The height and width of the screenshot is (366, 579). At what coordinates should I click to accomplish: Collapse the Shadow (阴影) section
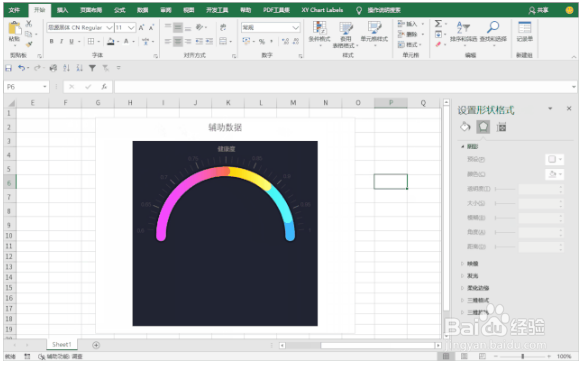click(462, 147)
